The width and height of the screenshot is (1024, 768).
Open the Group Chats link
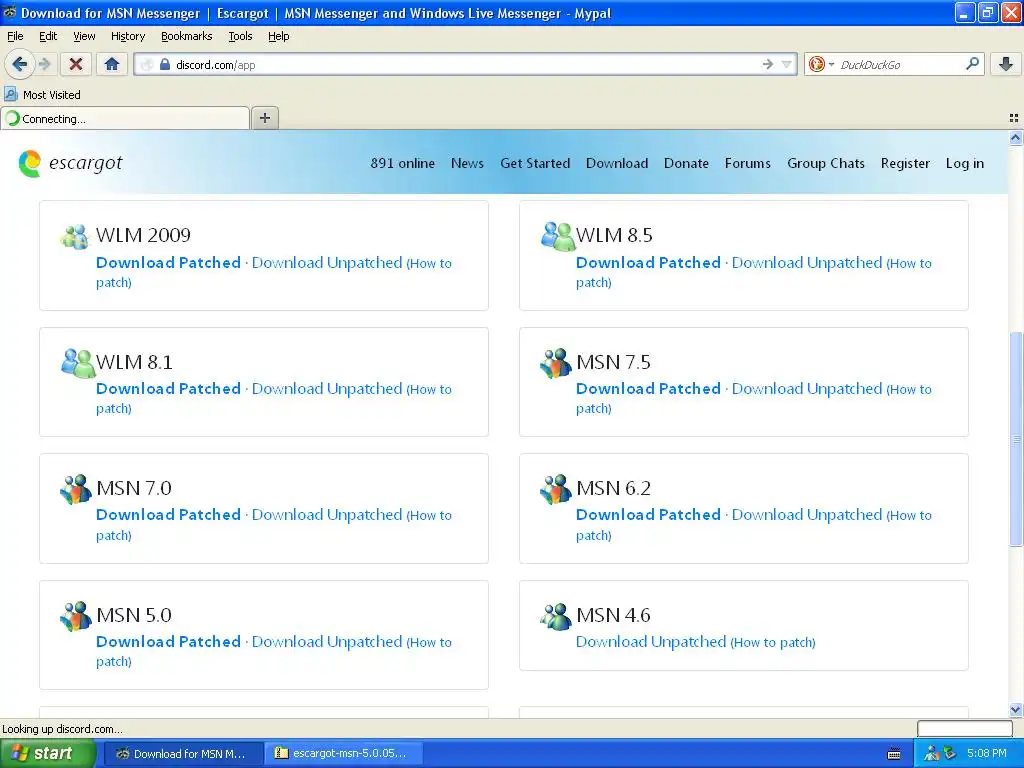pyautogui.click(x=825, y=163)
